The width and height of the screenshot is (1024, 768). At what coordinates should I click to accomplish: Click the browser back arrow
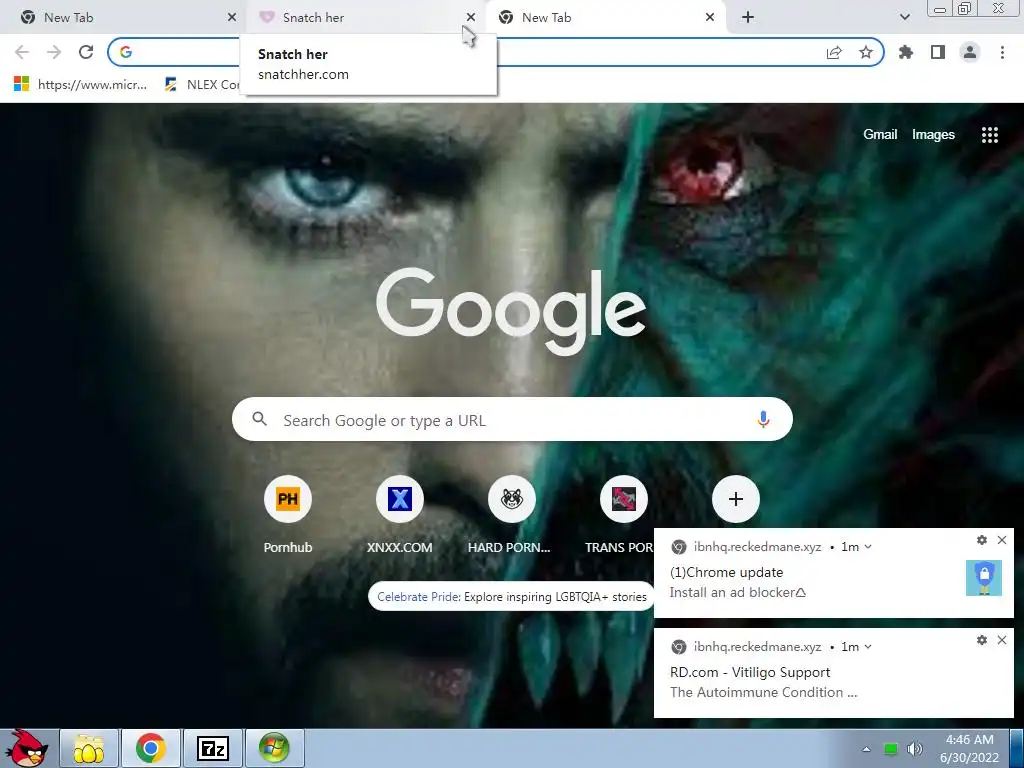[22, 52]
